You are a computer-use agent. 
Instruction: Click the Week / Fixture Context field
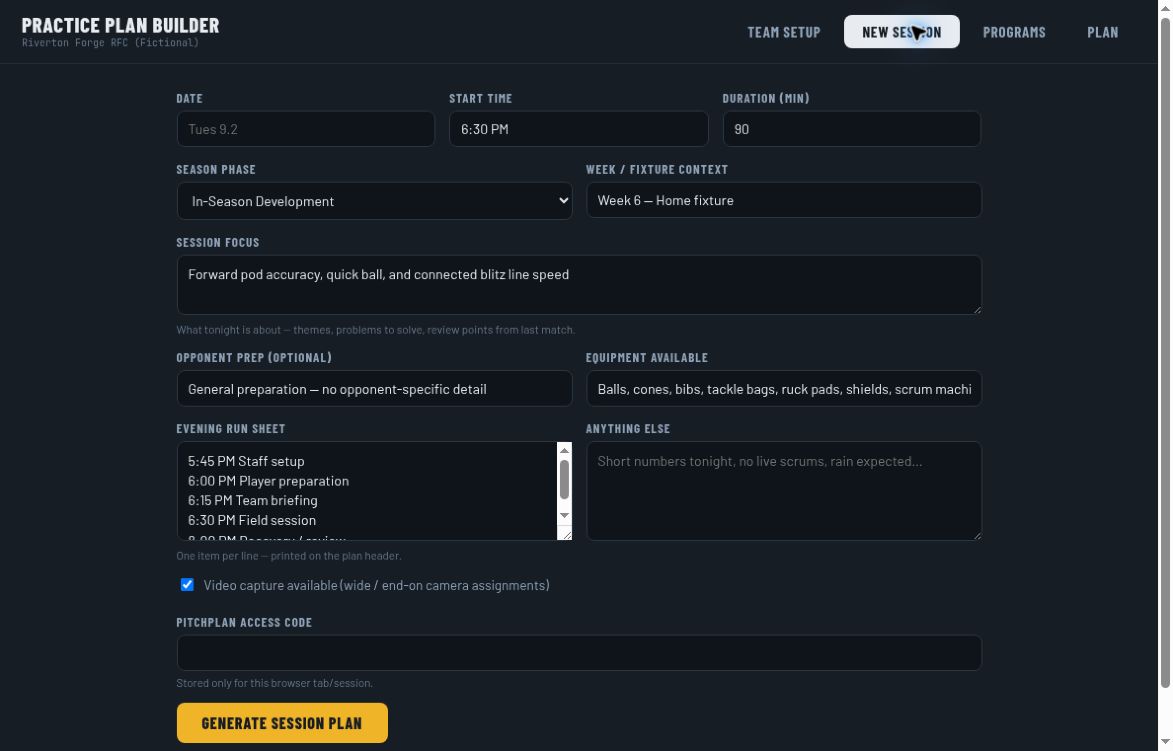click(x=783, y=200)
